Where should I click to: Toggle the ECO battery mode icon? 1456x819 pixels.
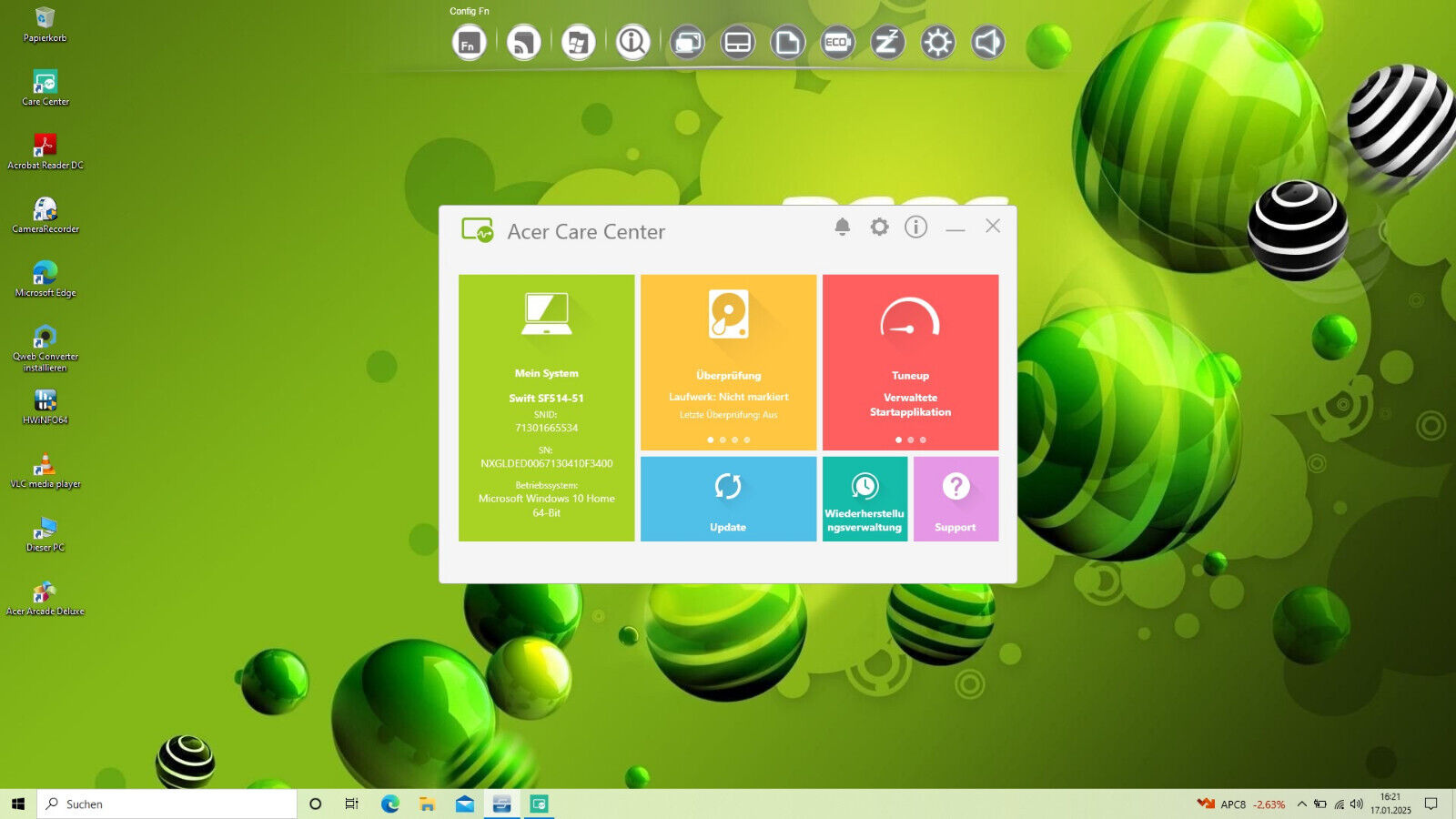tap(837, 43)
